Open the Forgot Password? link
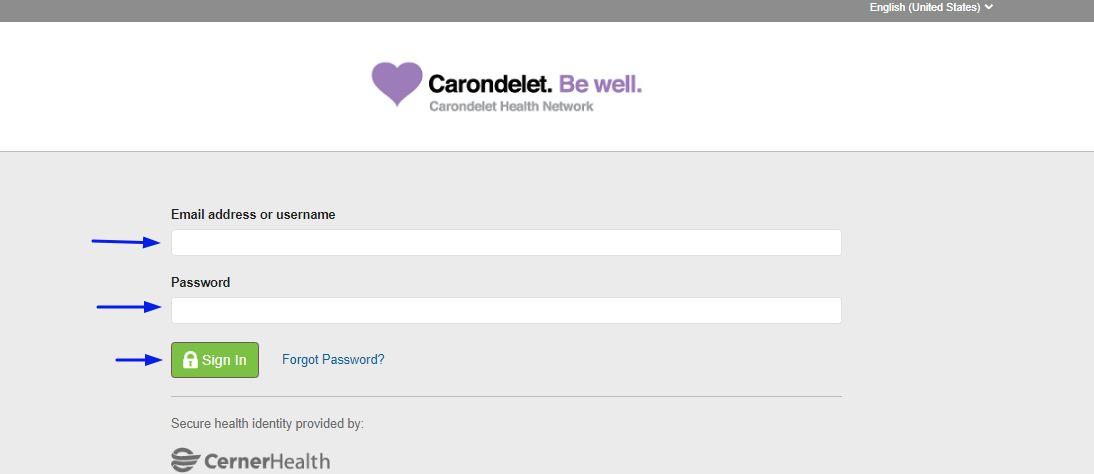Viewport: 1094px width, 474px height. coord(334,360)
